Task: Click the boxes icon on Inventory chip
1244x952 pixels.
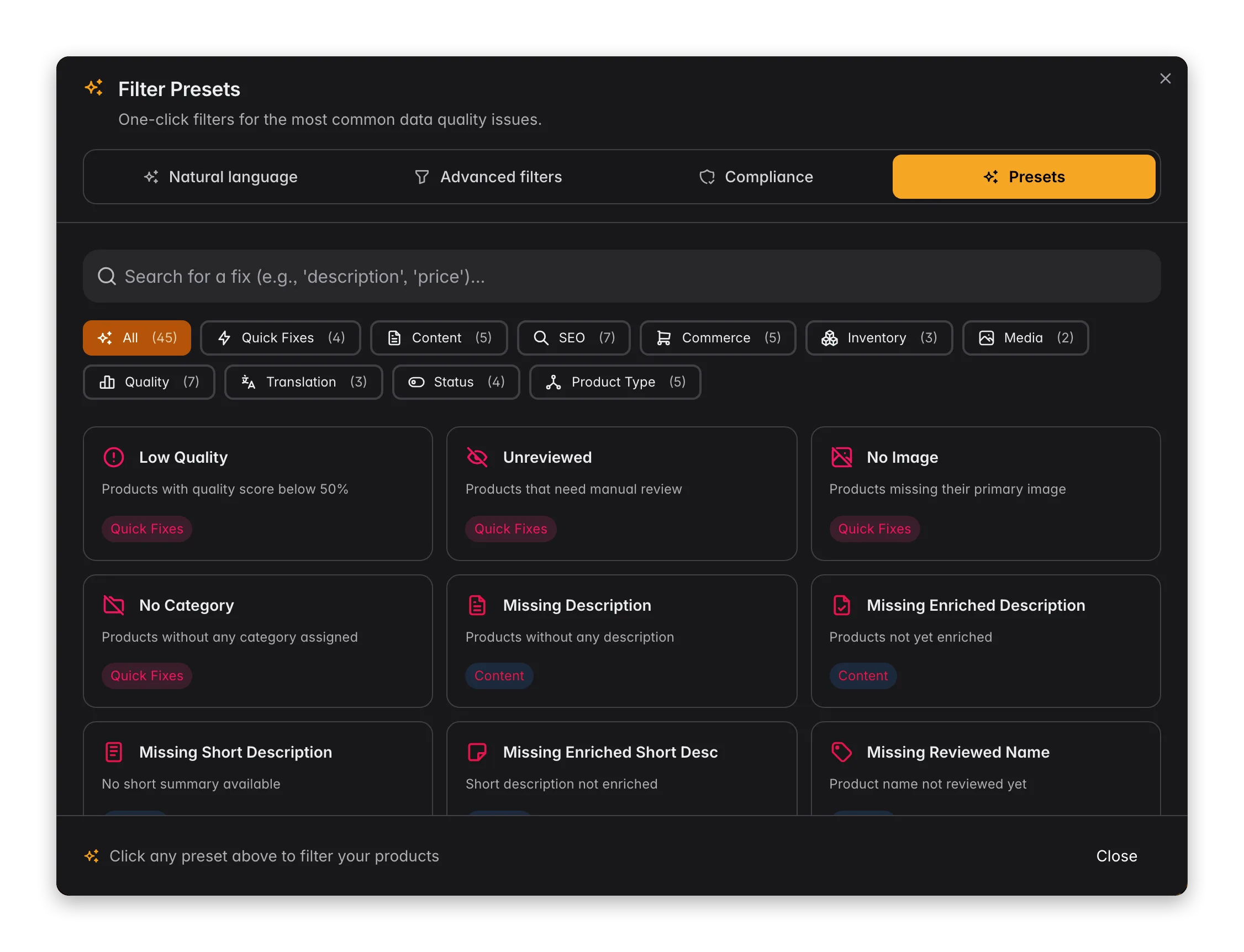Action: click(829, 339)
